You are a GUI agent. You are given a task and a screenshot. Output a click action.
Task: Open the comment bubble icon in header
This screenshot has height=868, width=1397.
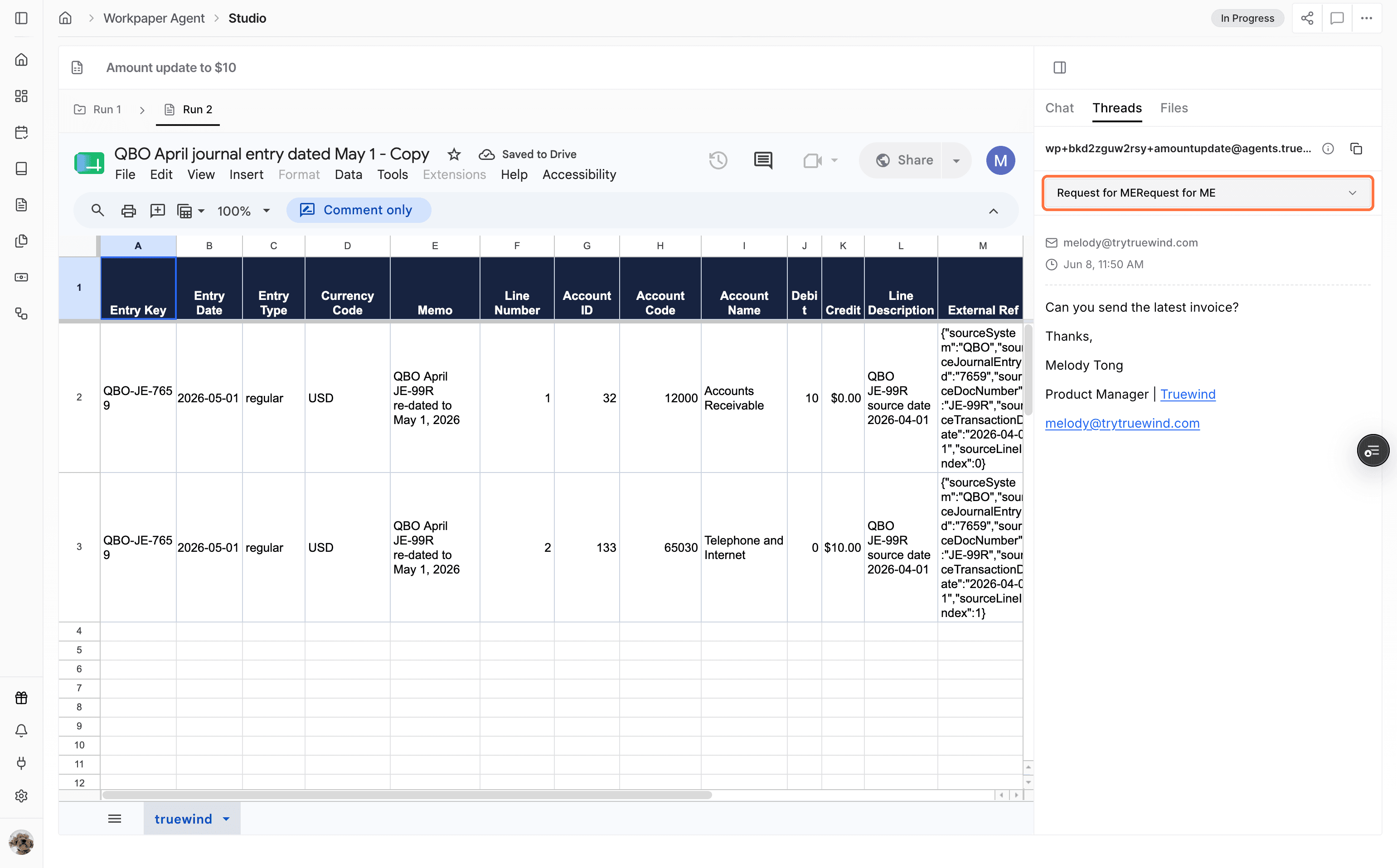1337,19
